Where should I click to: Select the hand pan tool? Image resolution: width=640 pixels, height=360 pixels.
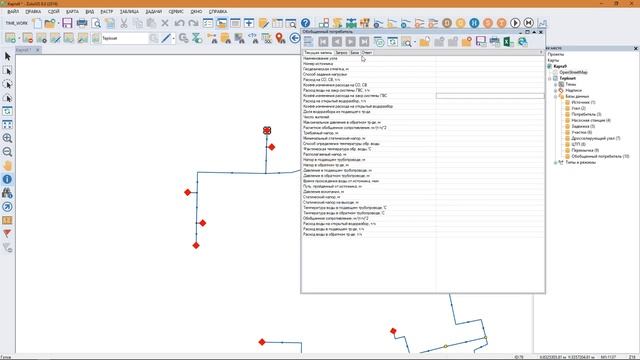pos(7,165)
